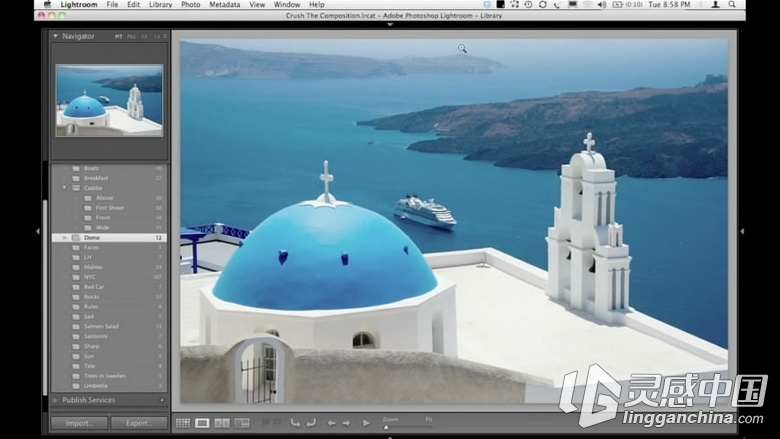
Task: Switch to Grid view in toolbar
Action: pyautogui.click(x=183, y=423)
